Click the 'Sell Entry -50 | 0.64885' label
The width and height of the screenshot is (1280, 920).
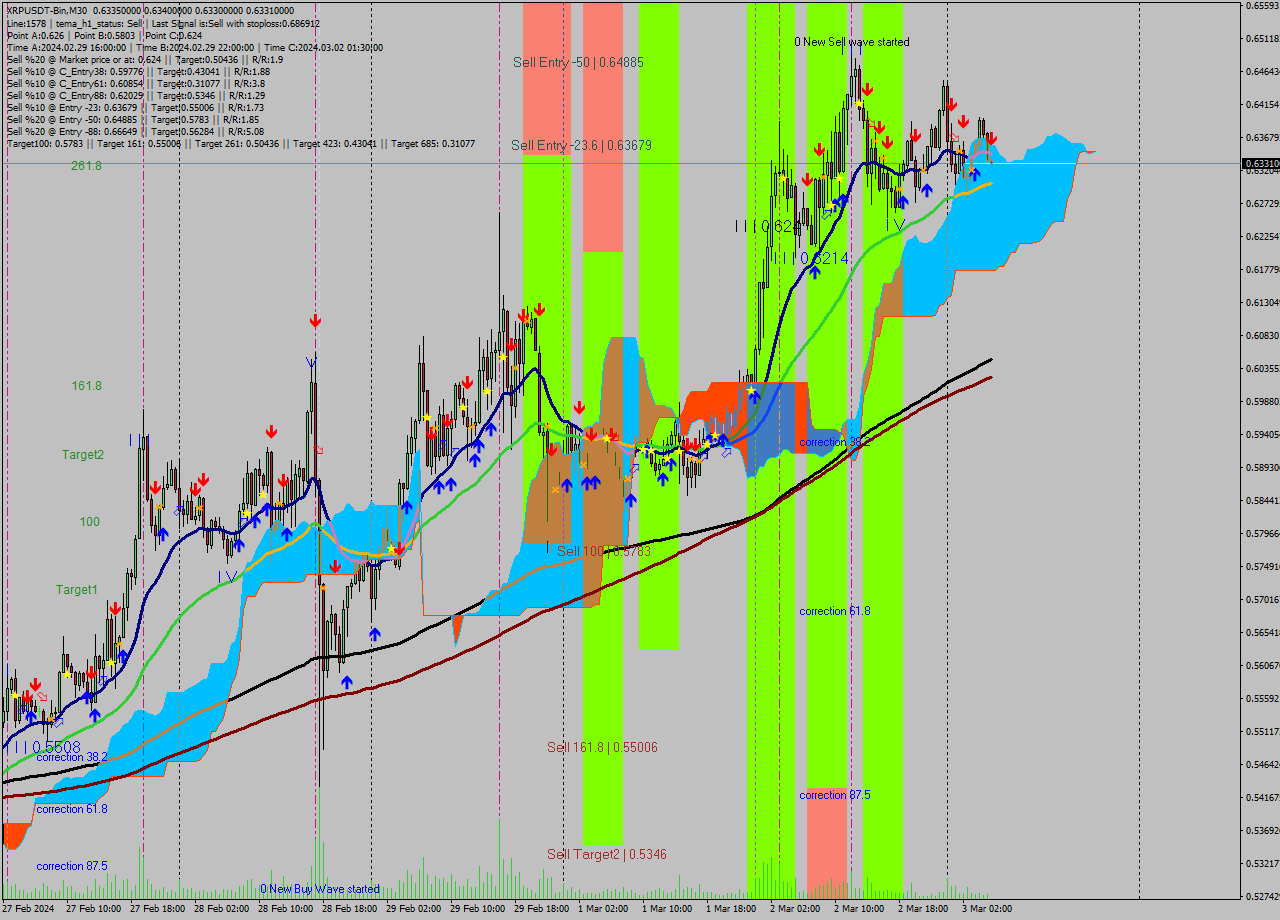tap(578, 62)
